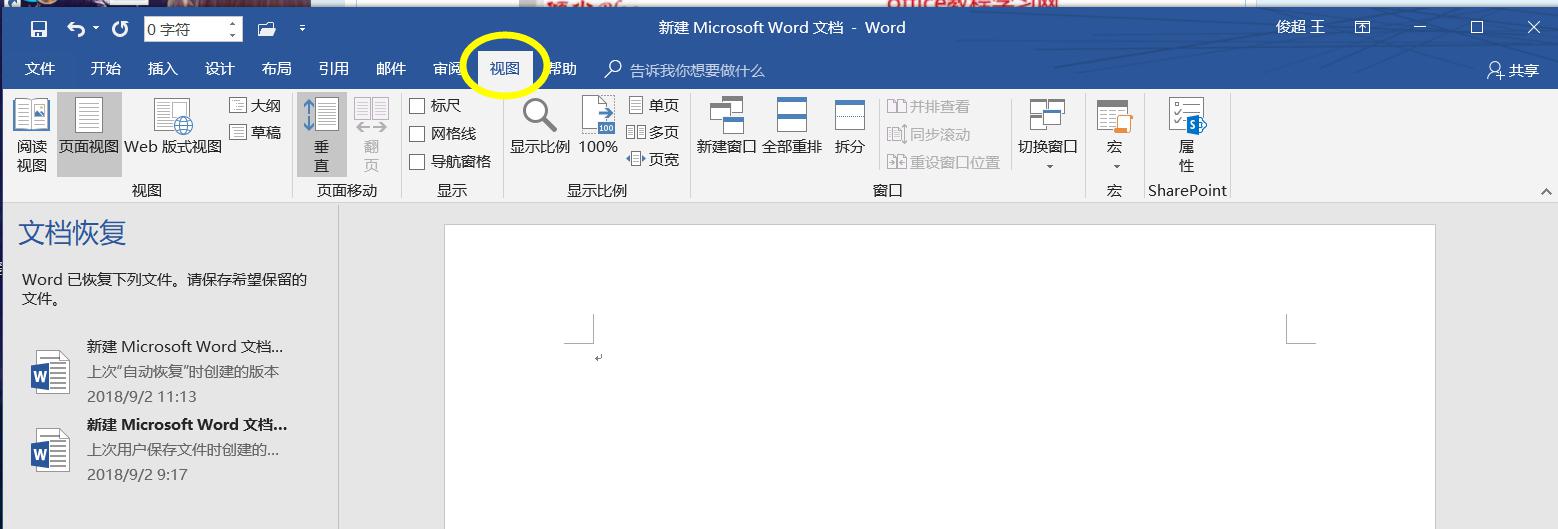Open the 切换窗口 dropdown
Viewport: 1558px width, 529px height.
[1048, 135]
